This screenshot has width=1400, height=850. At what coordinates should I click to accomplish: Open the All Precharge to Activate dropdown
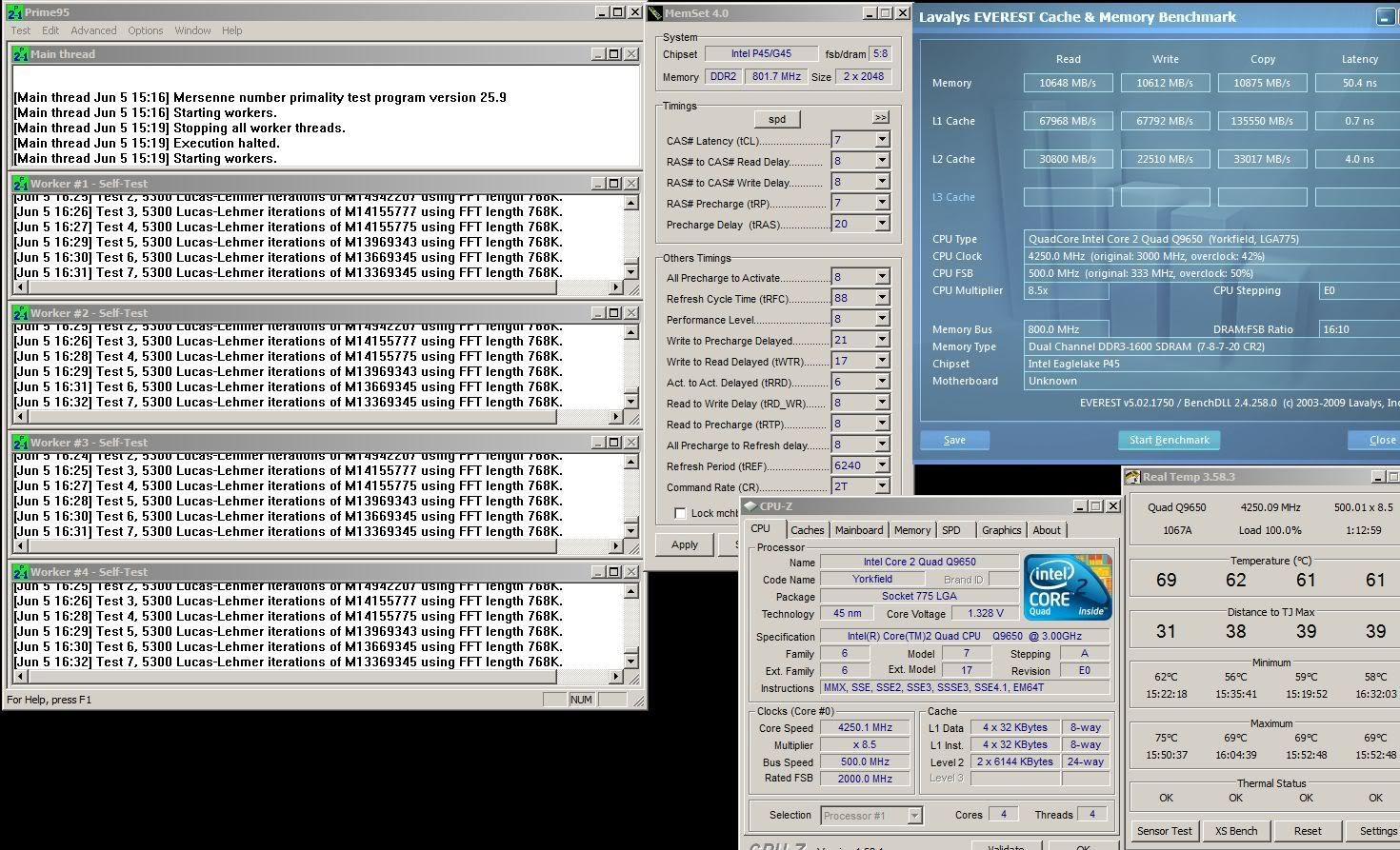[882, 277]
